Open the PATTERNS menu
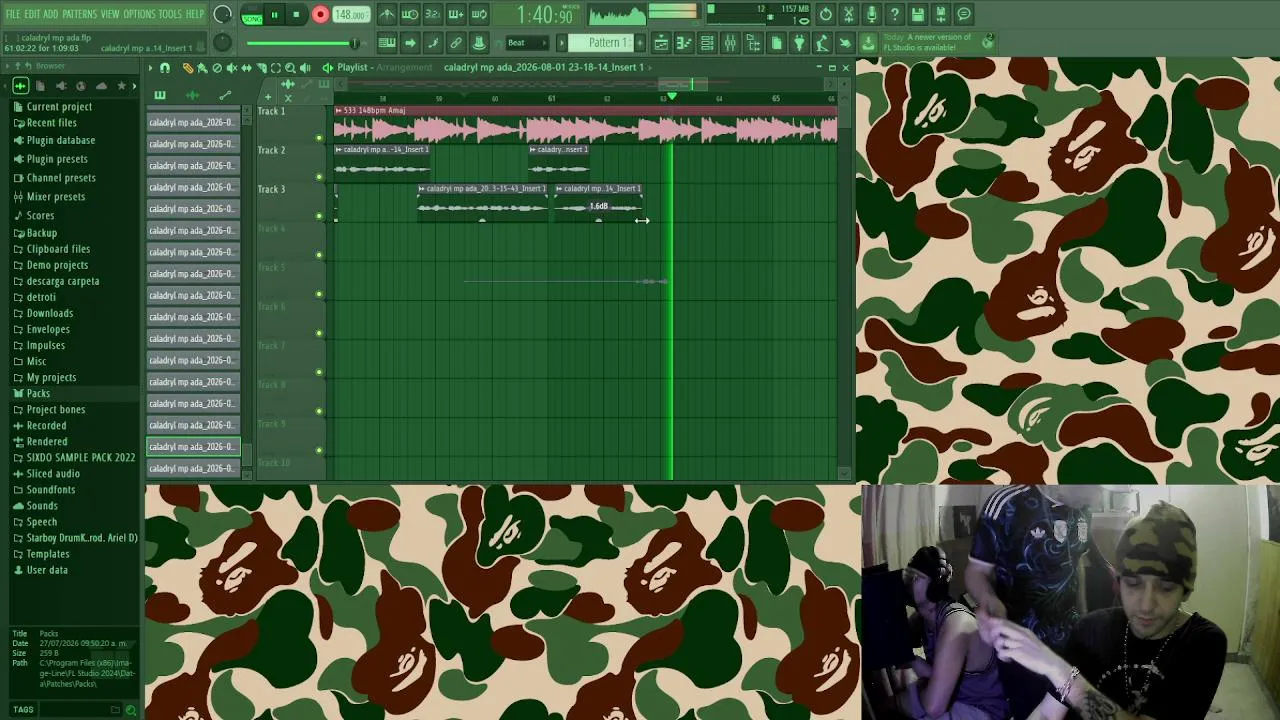 coord(80,14)
